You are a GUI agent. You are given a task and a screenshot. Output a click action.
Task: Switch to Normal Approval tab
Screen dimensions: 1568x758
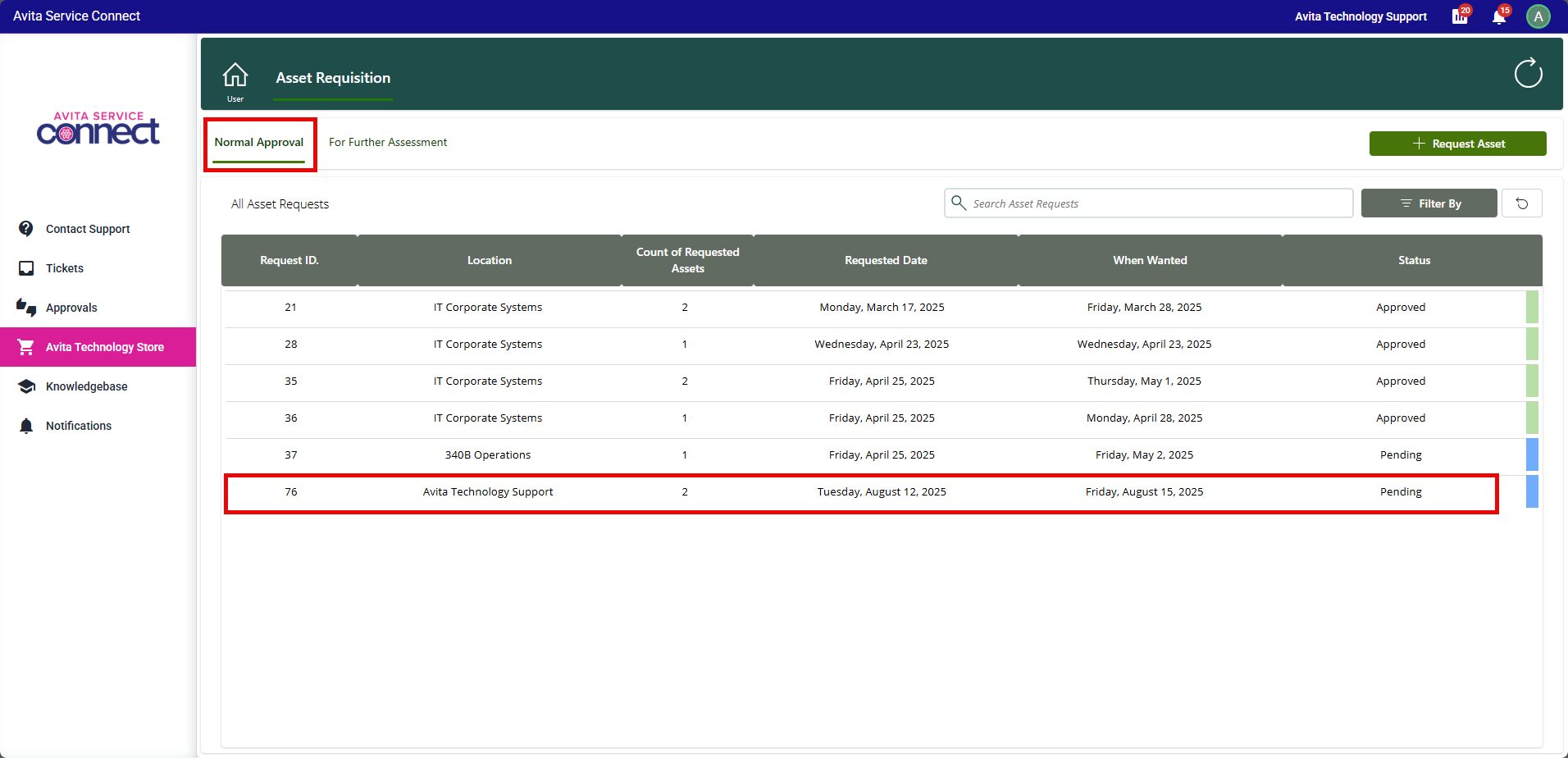pyautogui.click(x=259, y=143)
